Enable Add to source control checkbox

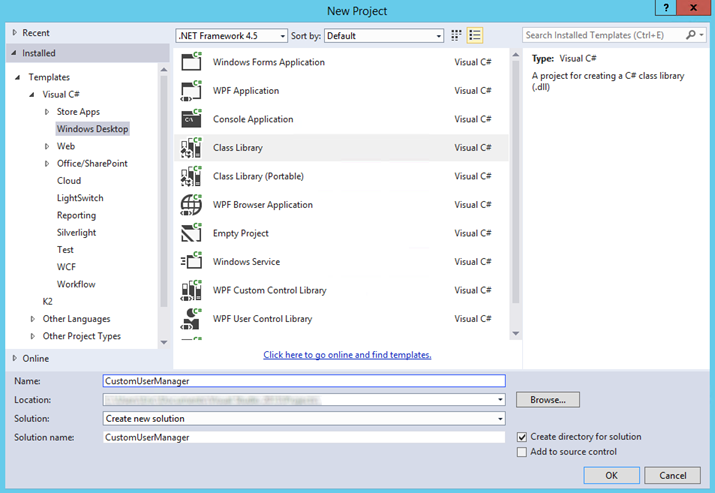tap(522, 451)
